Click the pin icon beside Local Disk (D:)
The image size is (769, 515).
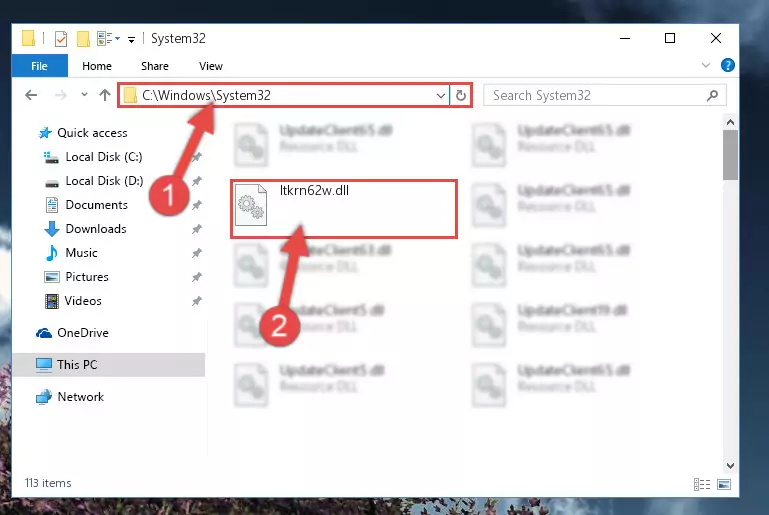tap(197, 181)
